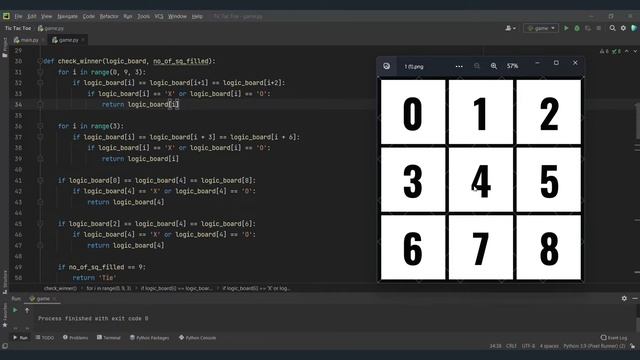Go to previous highlighted error arrow

click(x=627, y=51)
